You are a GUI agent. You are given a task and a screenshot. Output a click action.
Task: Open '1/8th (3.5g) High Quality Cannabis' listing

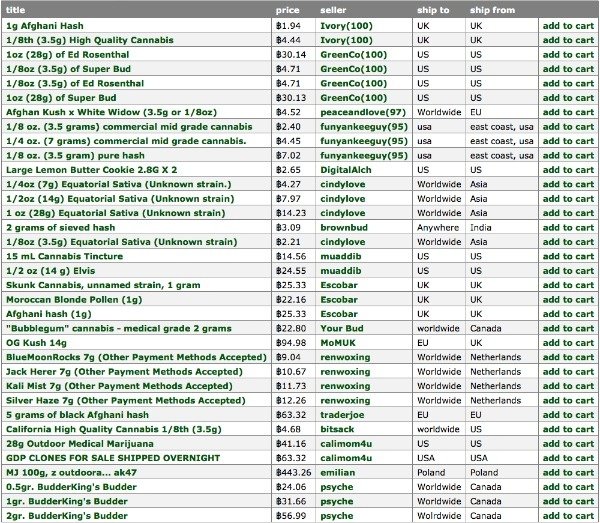90,40
